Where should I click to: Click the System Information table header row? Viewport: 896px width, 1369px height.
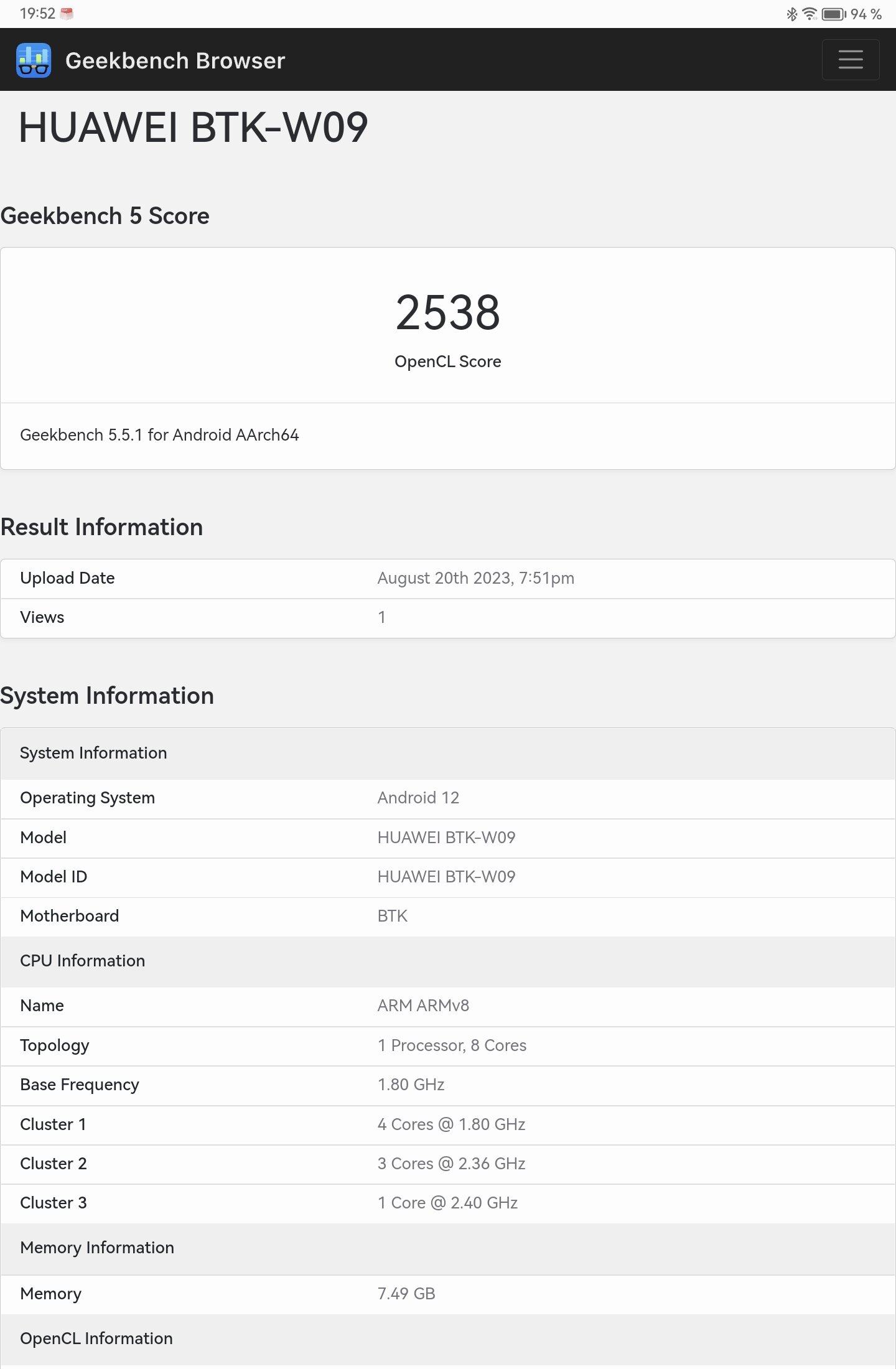pos(448,753)
